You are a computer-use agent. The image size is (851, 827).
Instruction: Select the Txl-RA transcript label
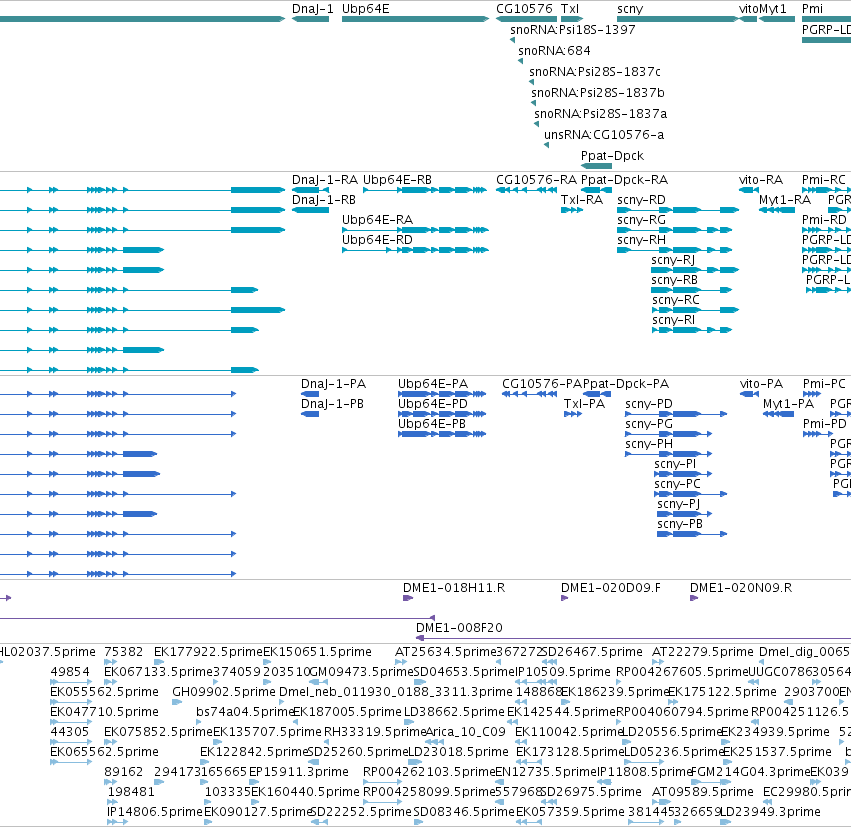point(582,200)
